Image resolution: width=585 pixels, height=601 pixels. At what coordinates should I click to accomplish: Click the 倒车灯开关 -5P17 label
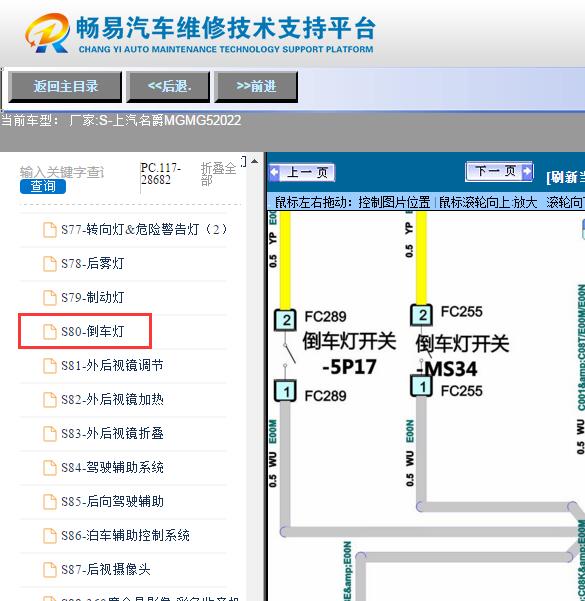(349, 353)
